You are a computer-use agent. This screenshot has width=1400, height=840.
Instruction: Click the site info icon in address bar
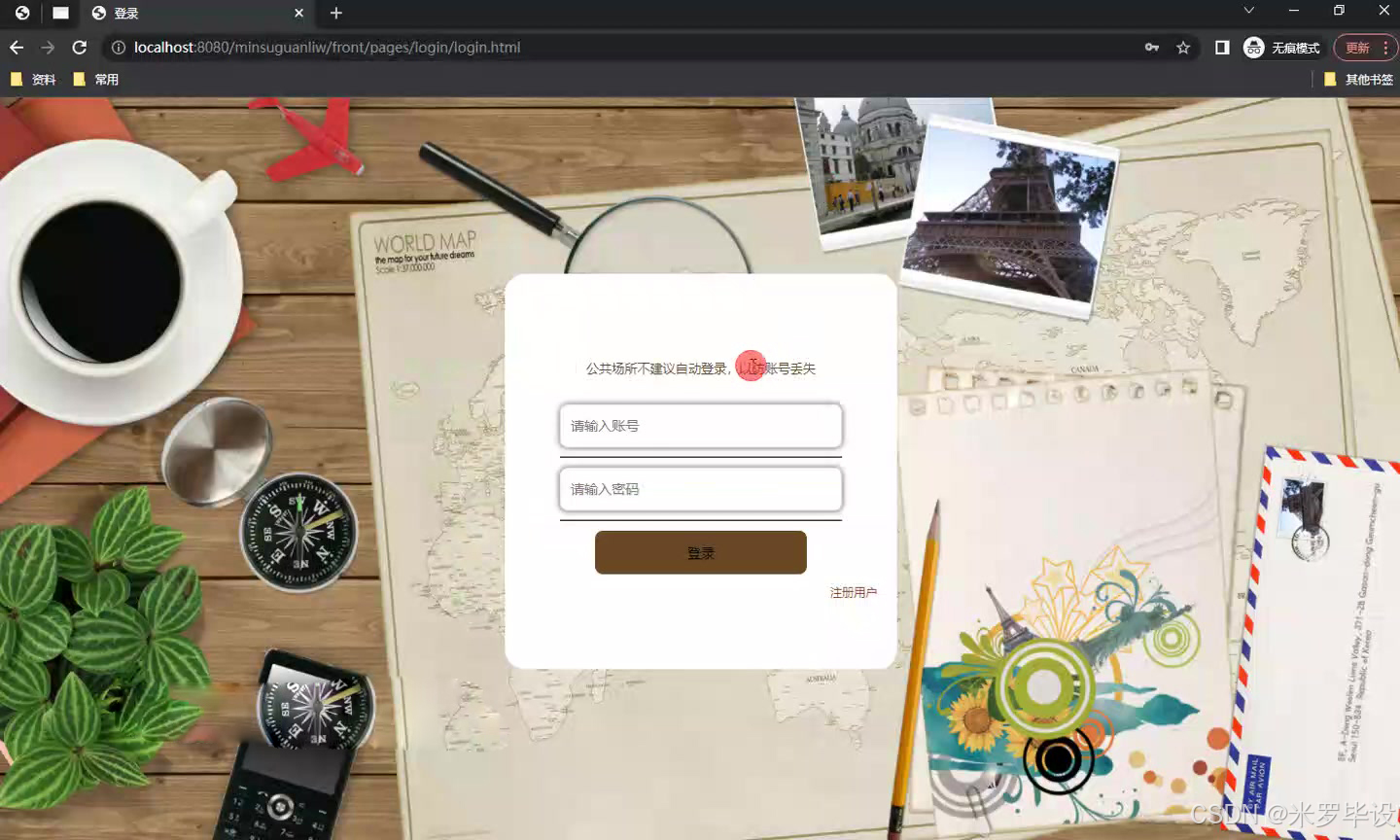(x=119, y=48)
